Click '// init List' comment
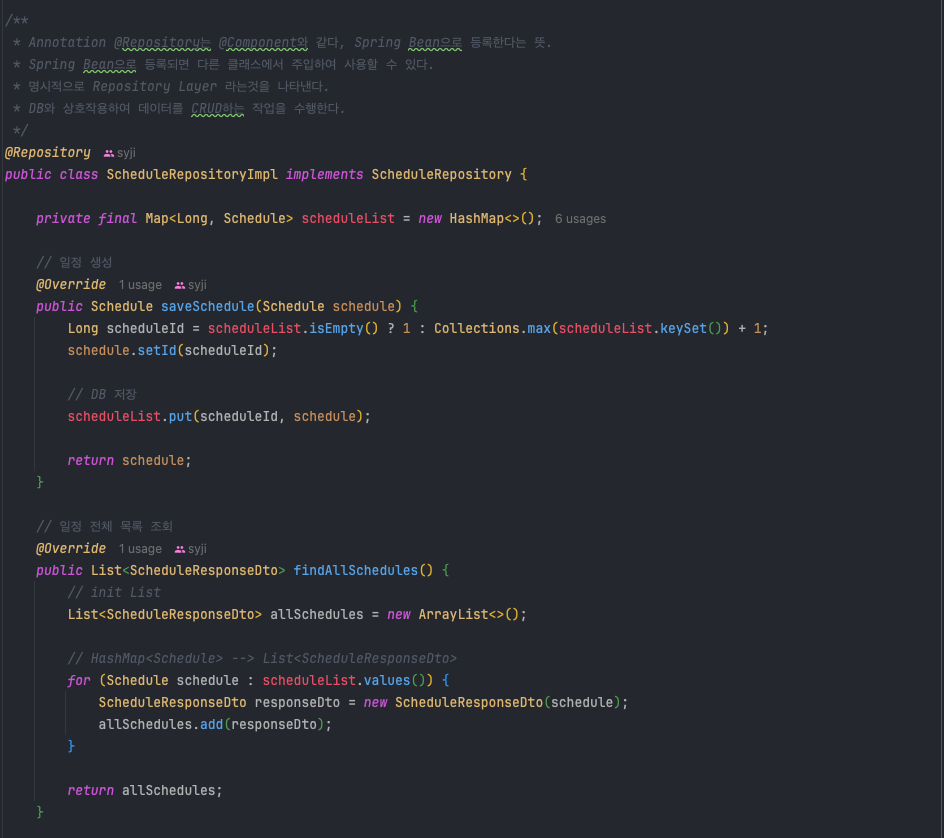Viewport: 944px width, 838px height. pos(114,593)
